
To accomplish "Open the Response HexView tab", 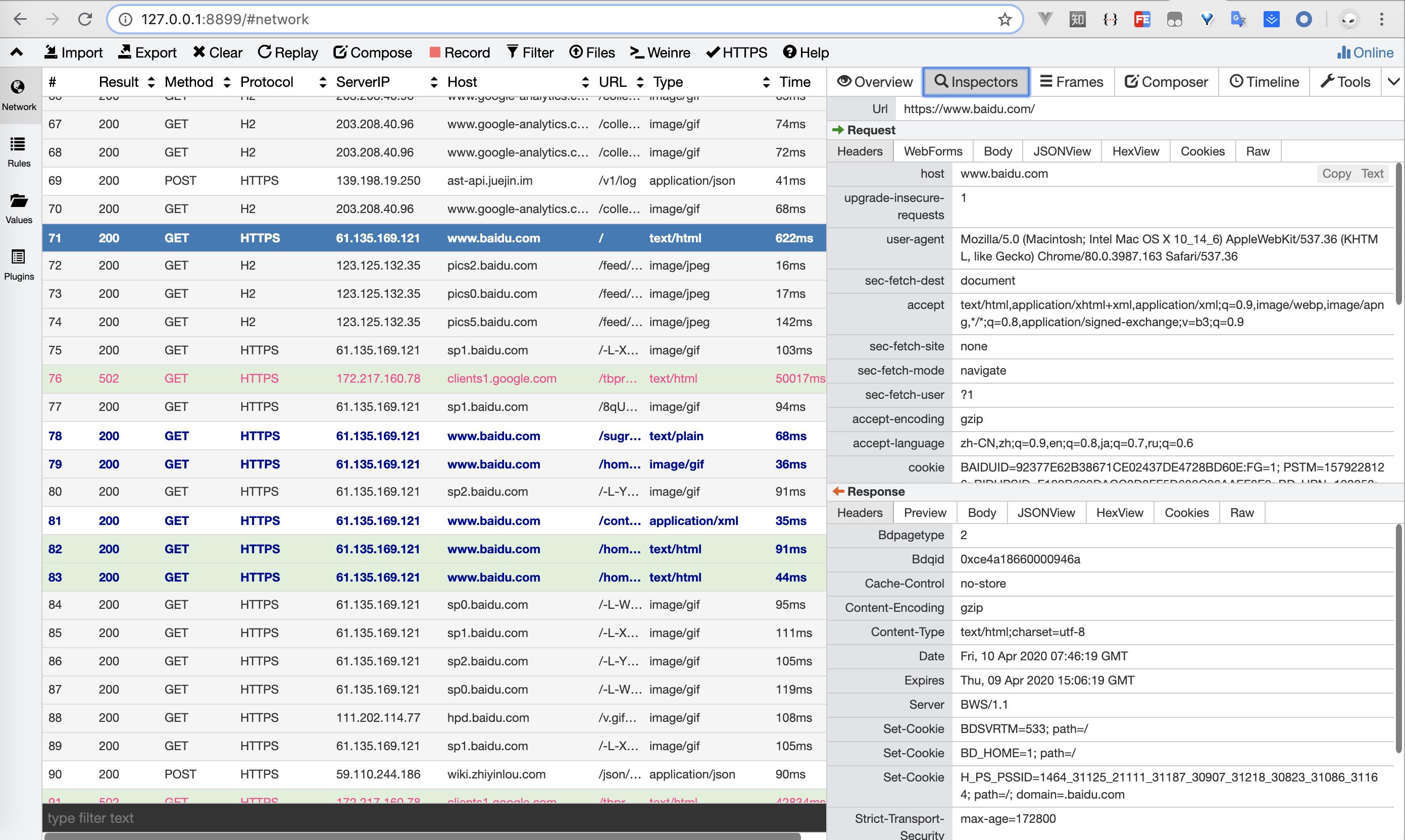I will pyautogui.click(x=1120, y=512).
